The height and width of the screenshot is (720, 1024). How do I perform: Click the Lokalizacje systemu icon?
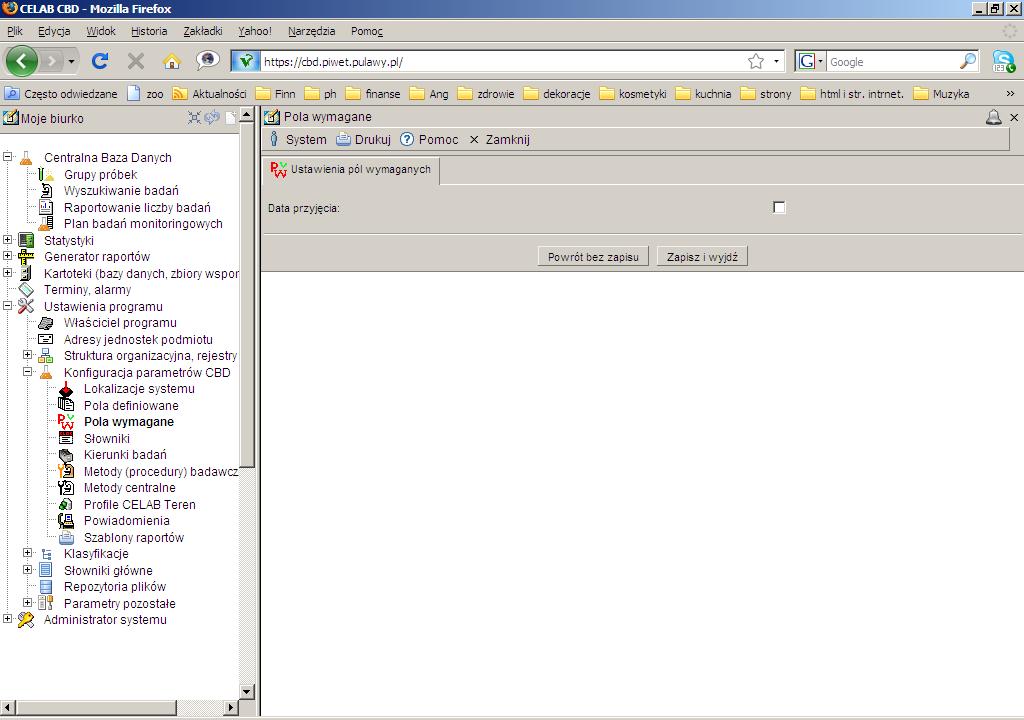pos(66,389)
